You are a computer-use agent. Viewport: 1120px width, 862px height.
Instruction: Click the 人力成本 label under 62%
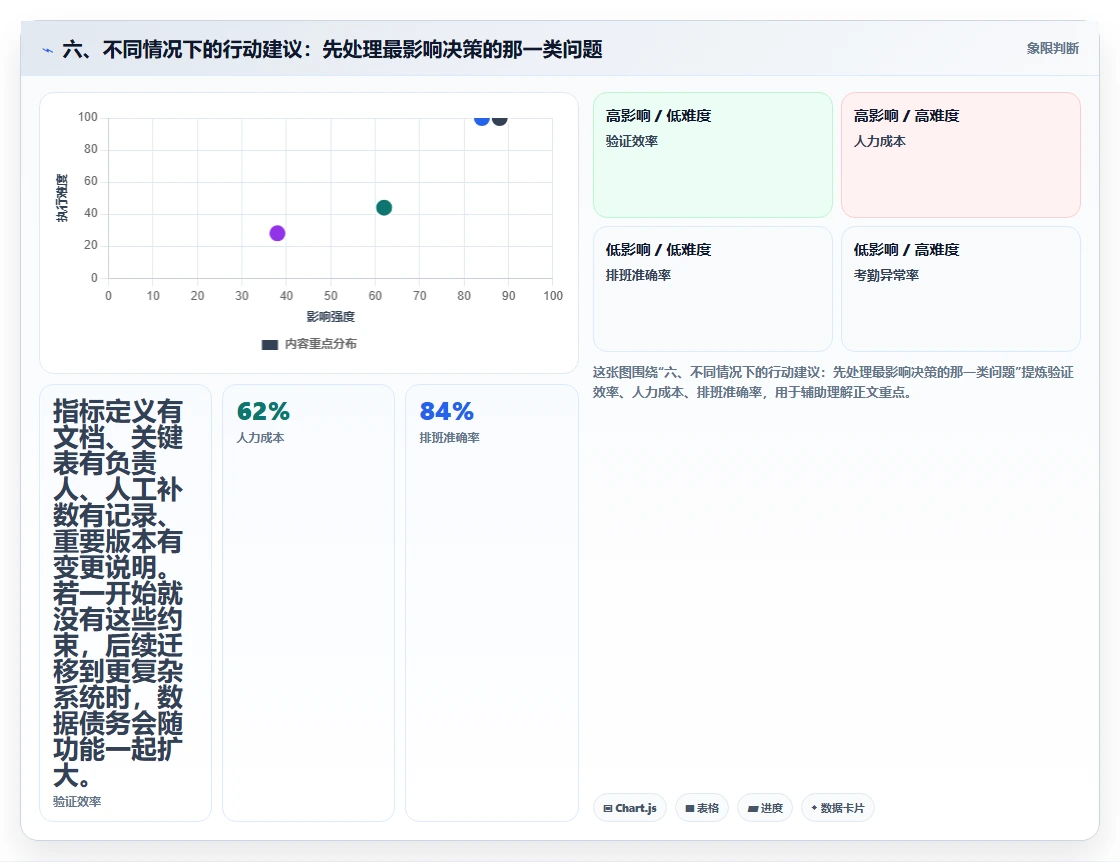[260, 438]
